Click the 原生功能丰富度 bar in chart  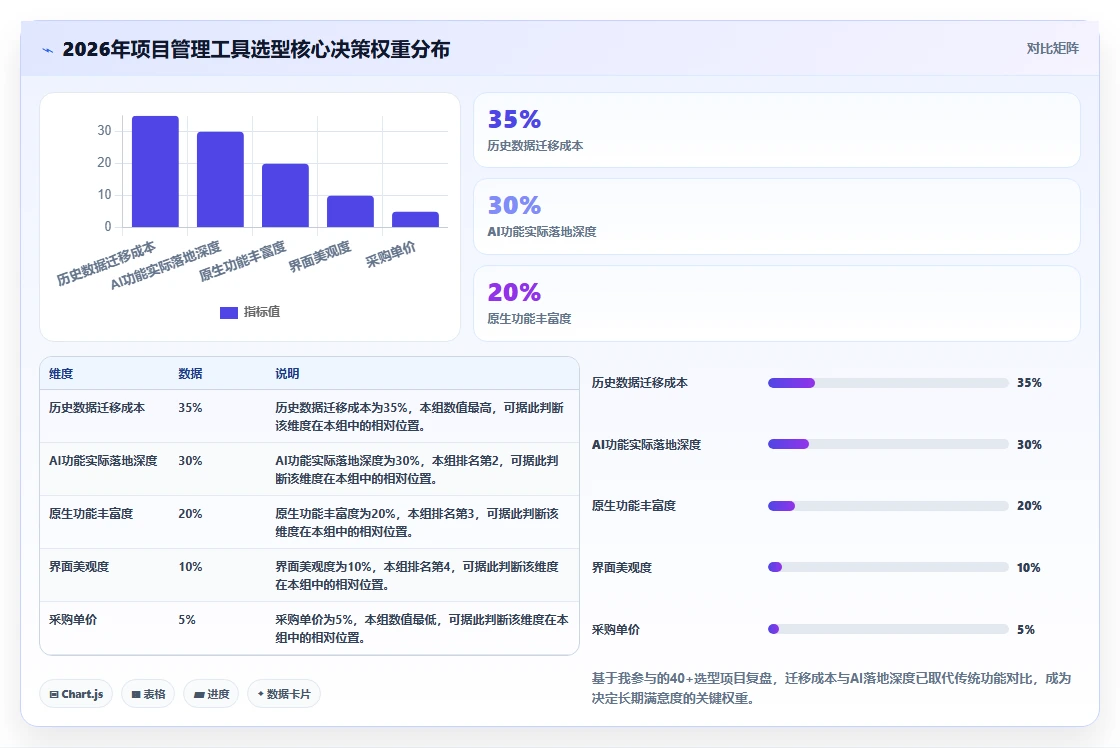285,196
